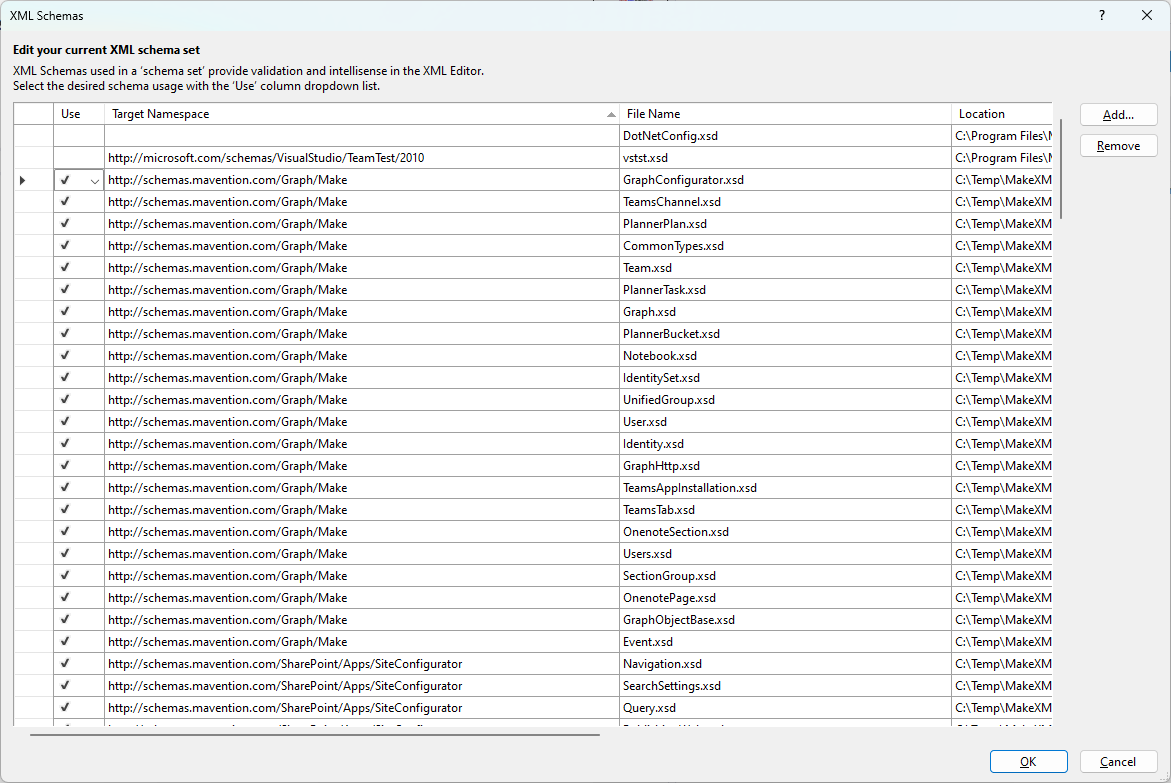Toggle the Use checkmark for PlannerPlan.xsd

[66, 224]
